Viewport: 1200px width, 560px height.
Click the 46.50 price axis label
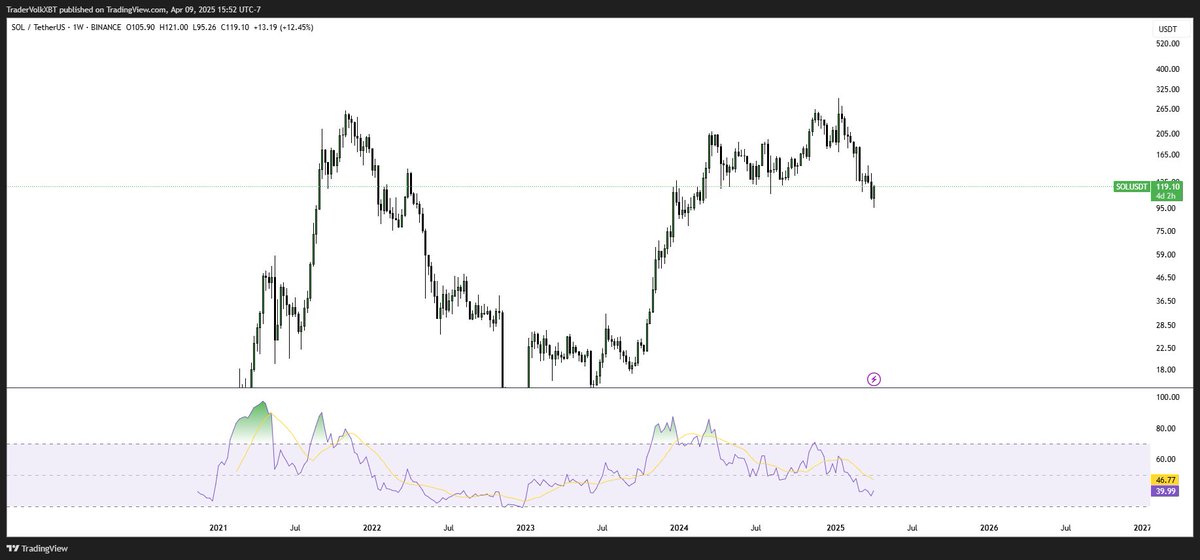pos(1166,277)
